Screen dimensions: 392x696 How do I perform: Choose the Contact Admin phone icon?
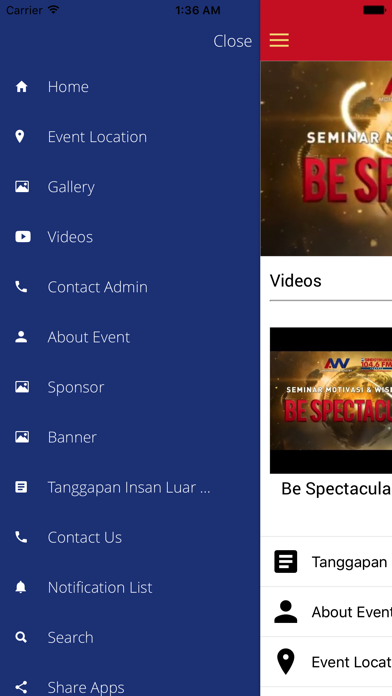[21, 287]
